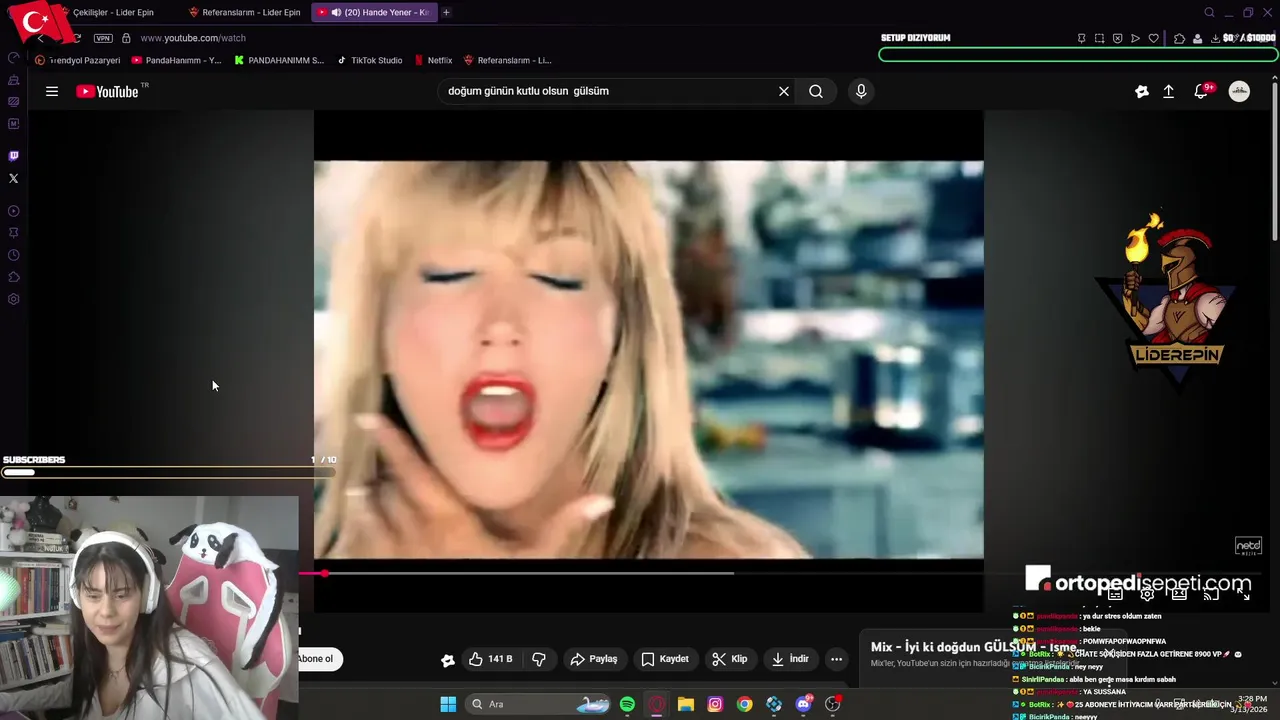Go to YouTube home via logo
Viewport: 1280px width, 720px height.
108,91
